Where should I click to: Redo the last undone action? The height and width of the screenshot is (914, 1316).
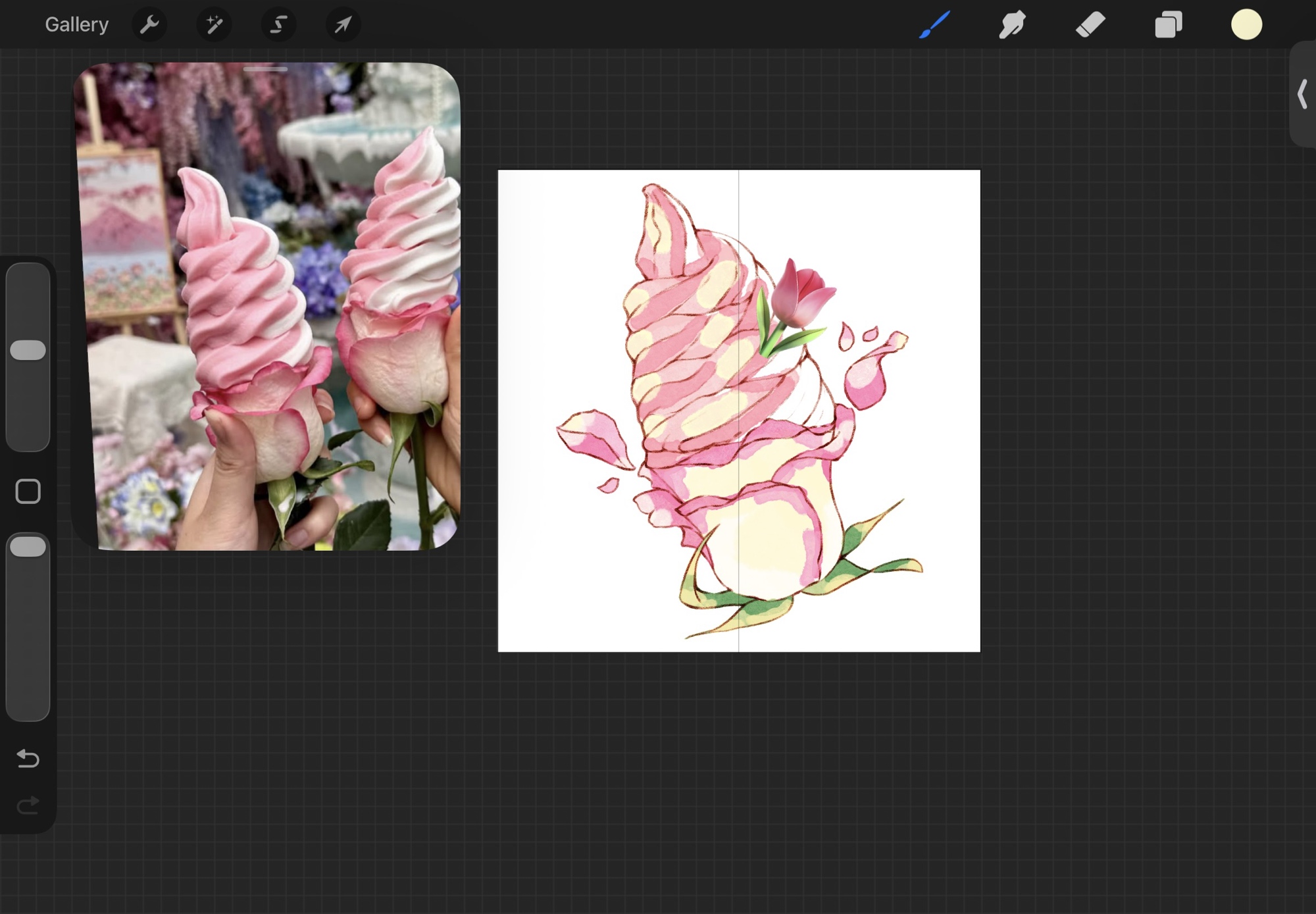(28, 805)
